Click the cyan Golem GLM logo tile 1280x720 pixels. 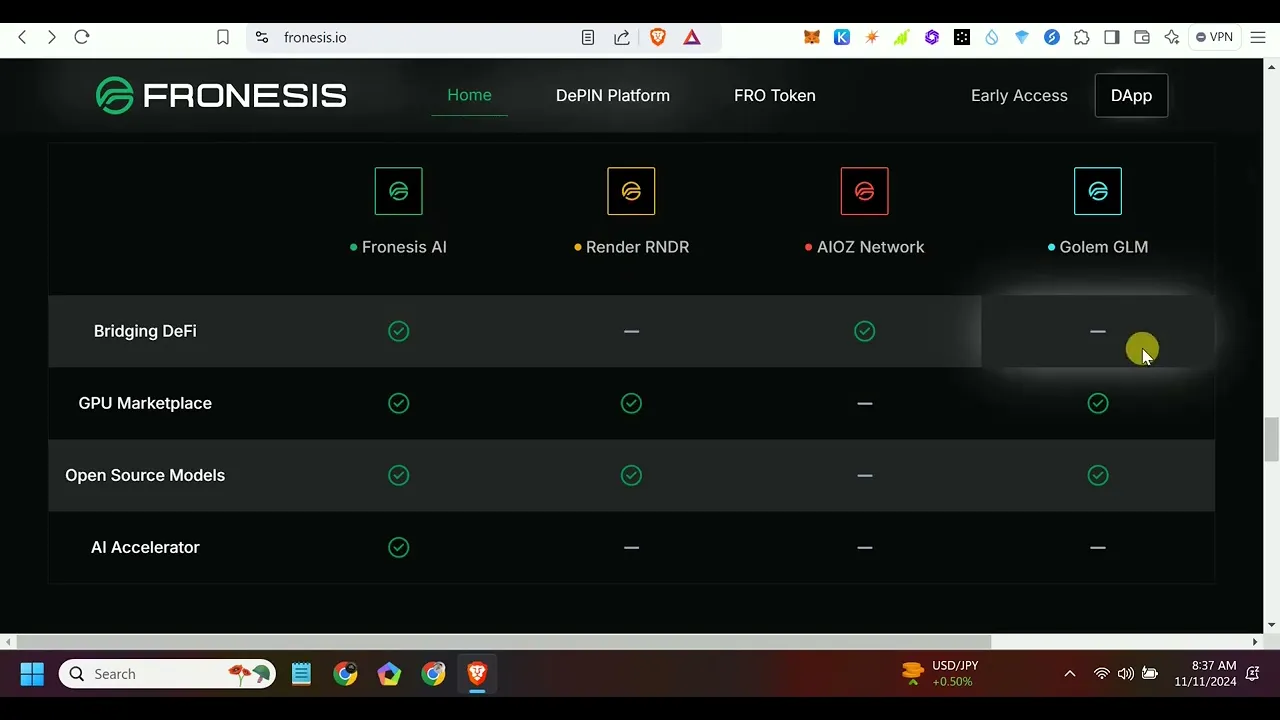click(x=1098, y=191)
